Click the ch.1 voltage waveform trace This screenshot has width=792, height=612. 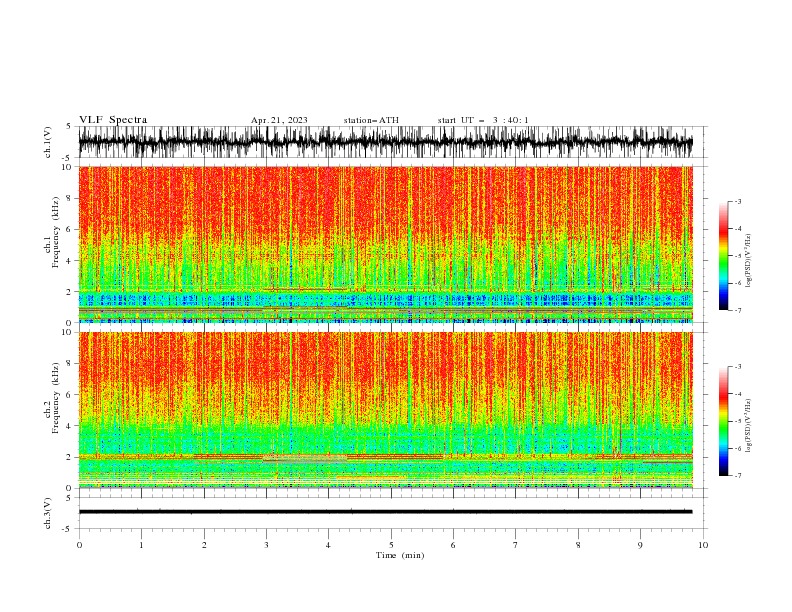(385, 142)
